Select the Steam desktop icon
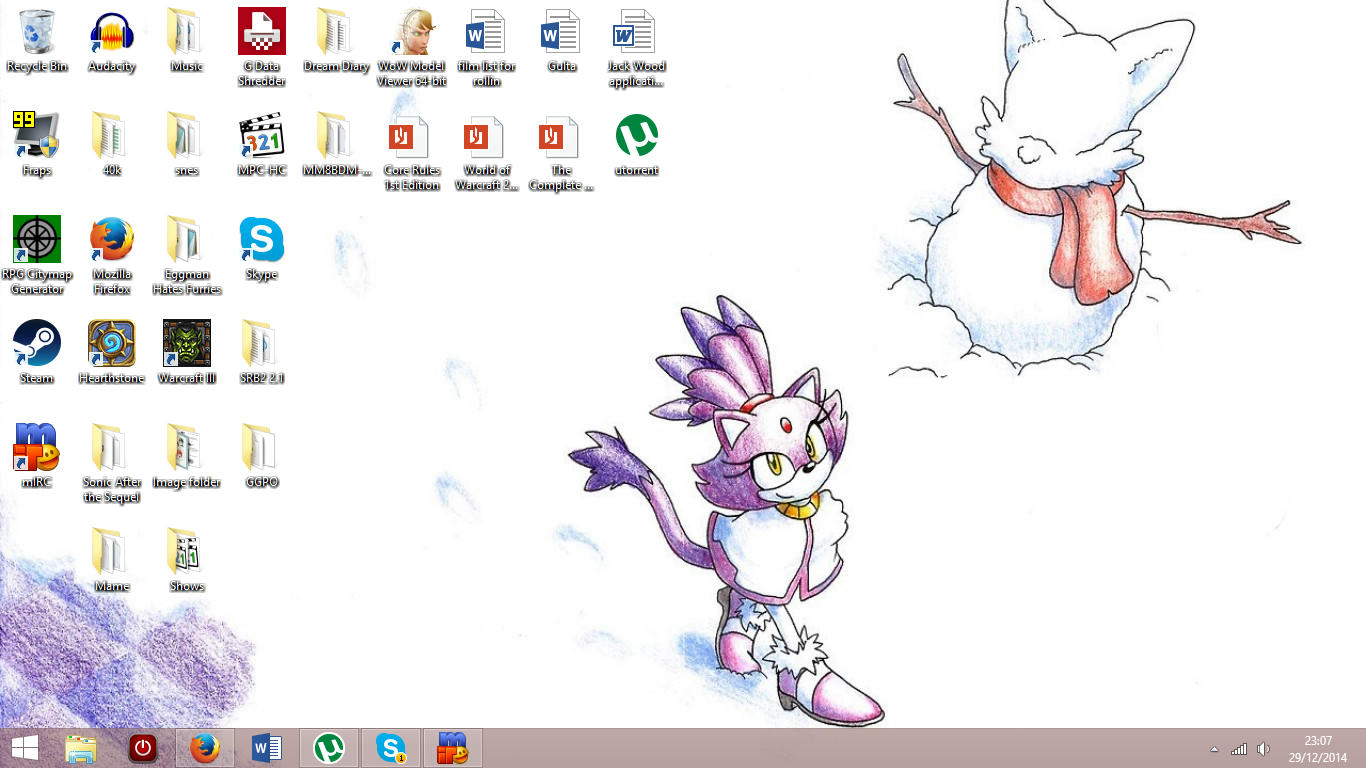This screenshot has width=1366, height=768. point(37,353)
